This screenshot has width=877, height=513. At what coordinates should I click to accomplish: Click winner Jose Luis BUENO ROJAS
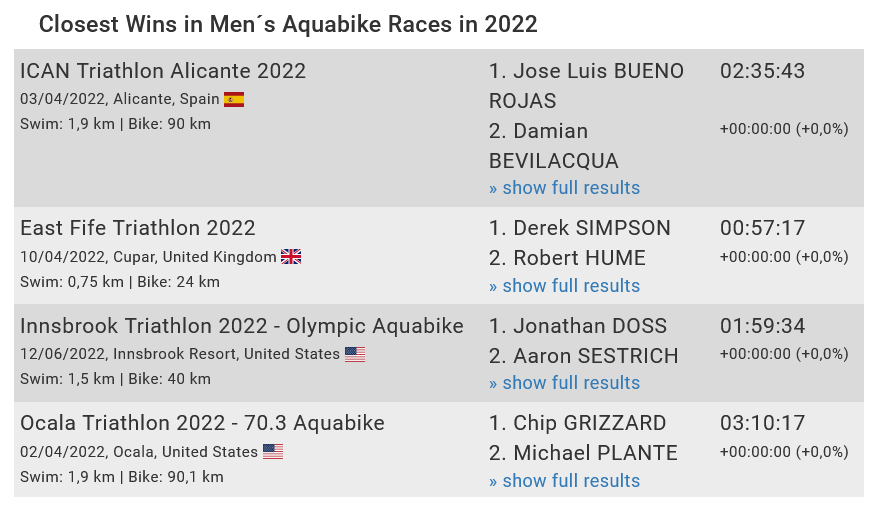pyautogui.click(x=586, y=86)
